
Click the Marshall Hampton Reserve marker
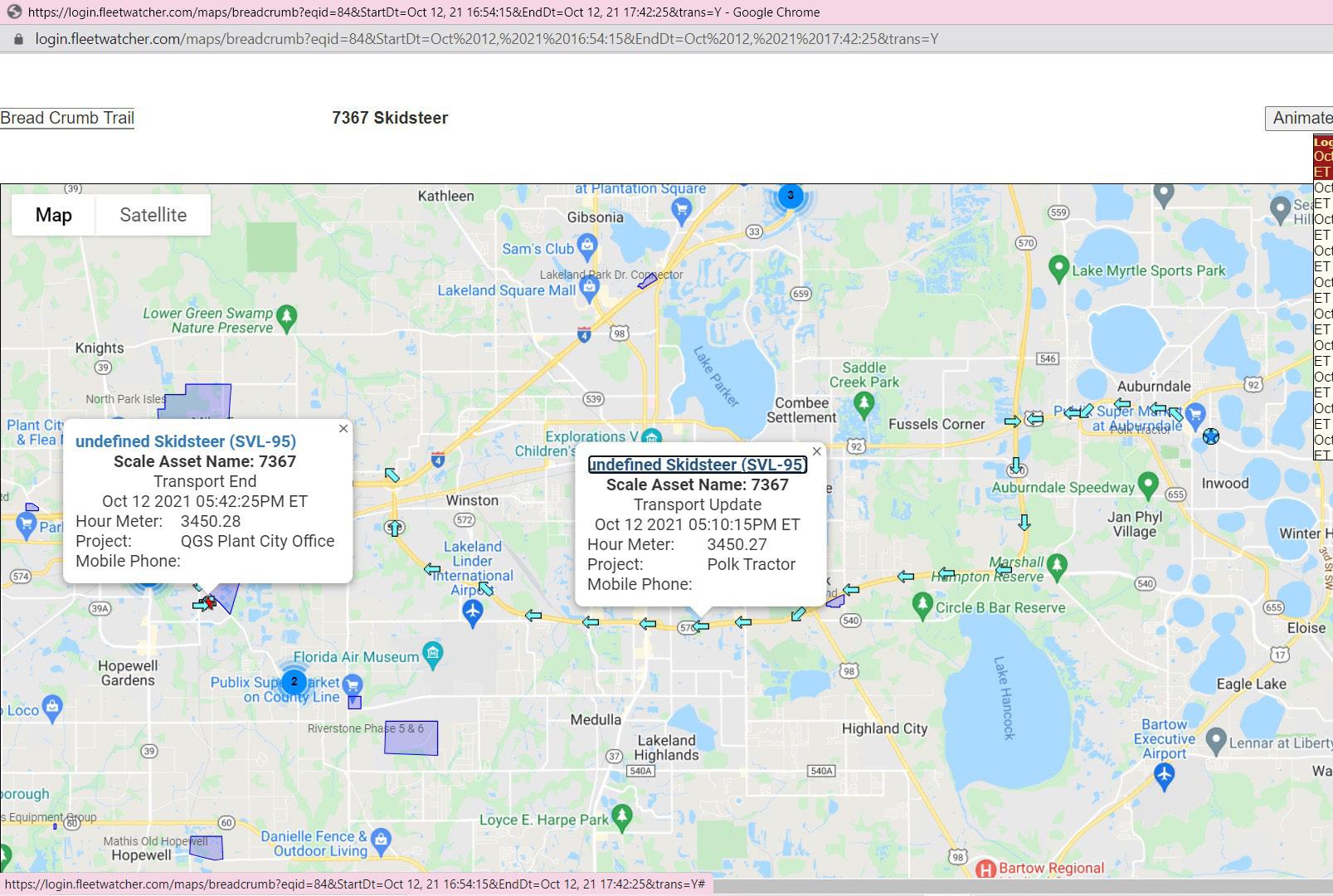click(1057, 567)
